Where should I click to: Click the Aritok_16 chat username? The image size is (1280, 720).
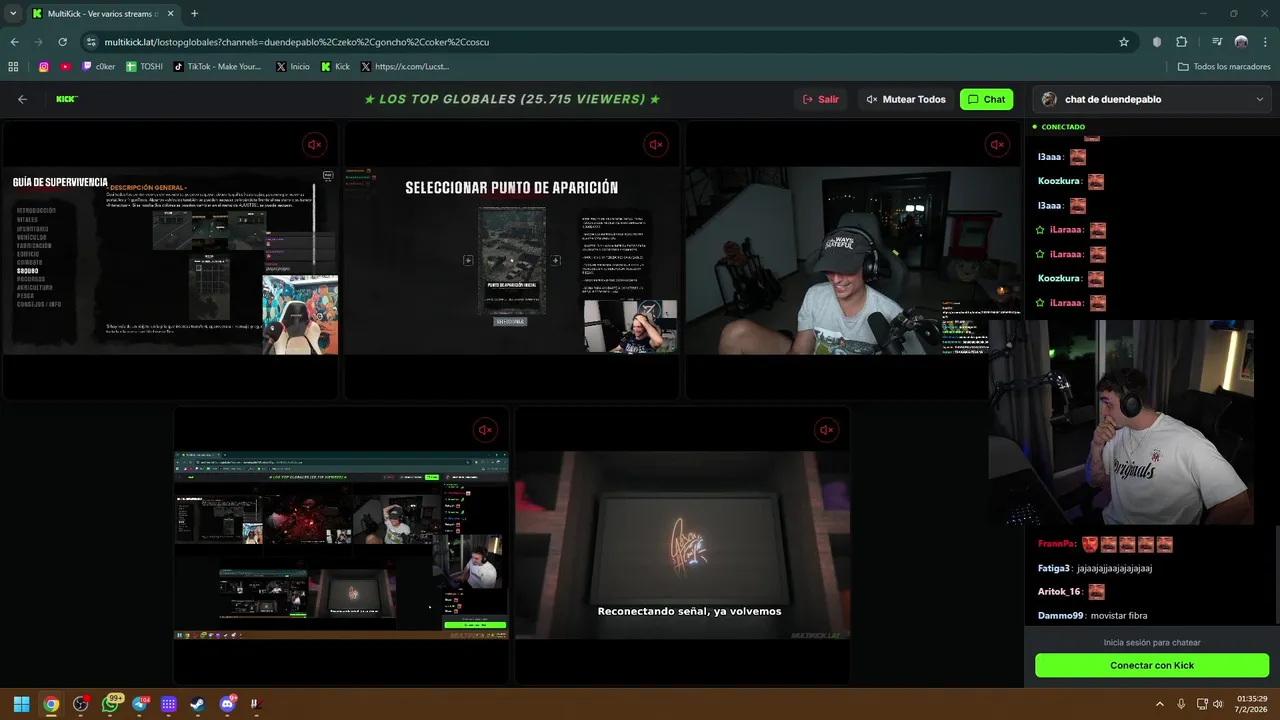(1059, 592)
